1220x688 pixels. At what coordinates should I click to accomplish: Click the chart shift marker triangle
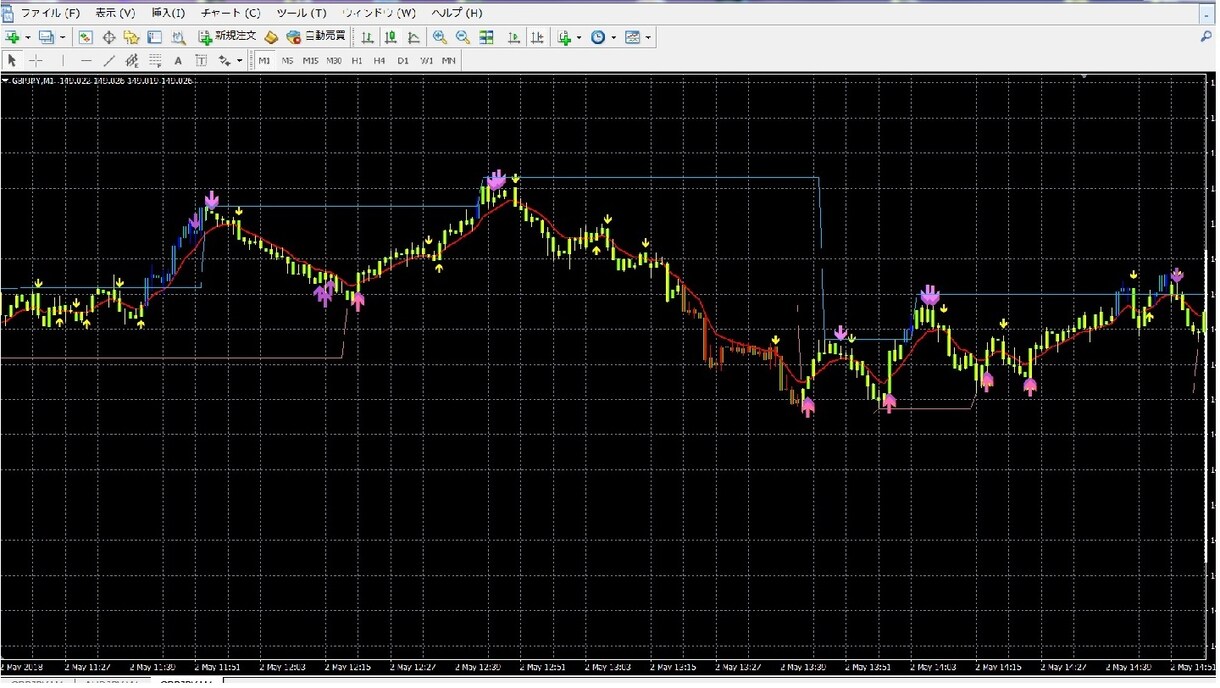(1083, 78)
